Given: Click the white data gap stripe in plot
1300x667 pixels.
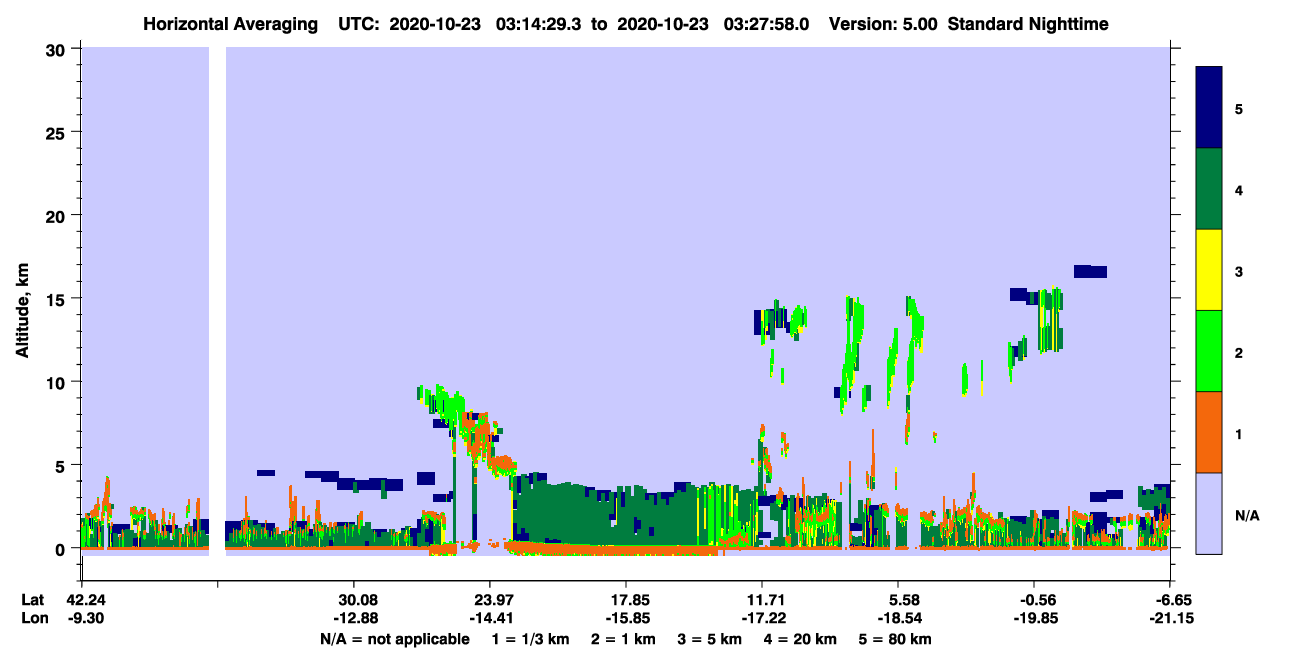Looking at the screenshot, I should (217, 300).
